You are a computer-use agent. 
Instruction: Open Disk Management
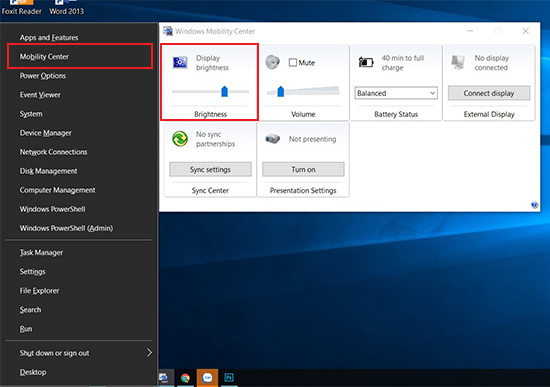click(48, 171)
